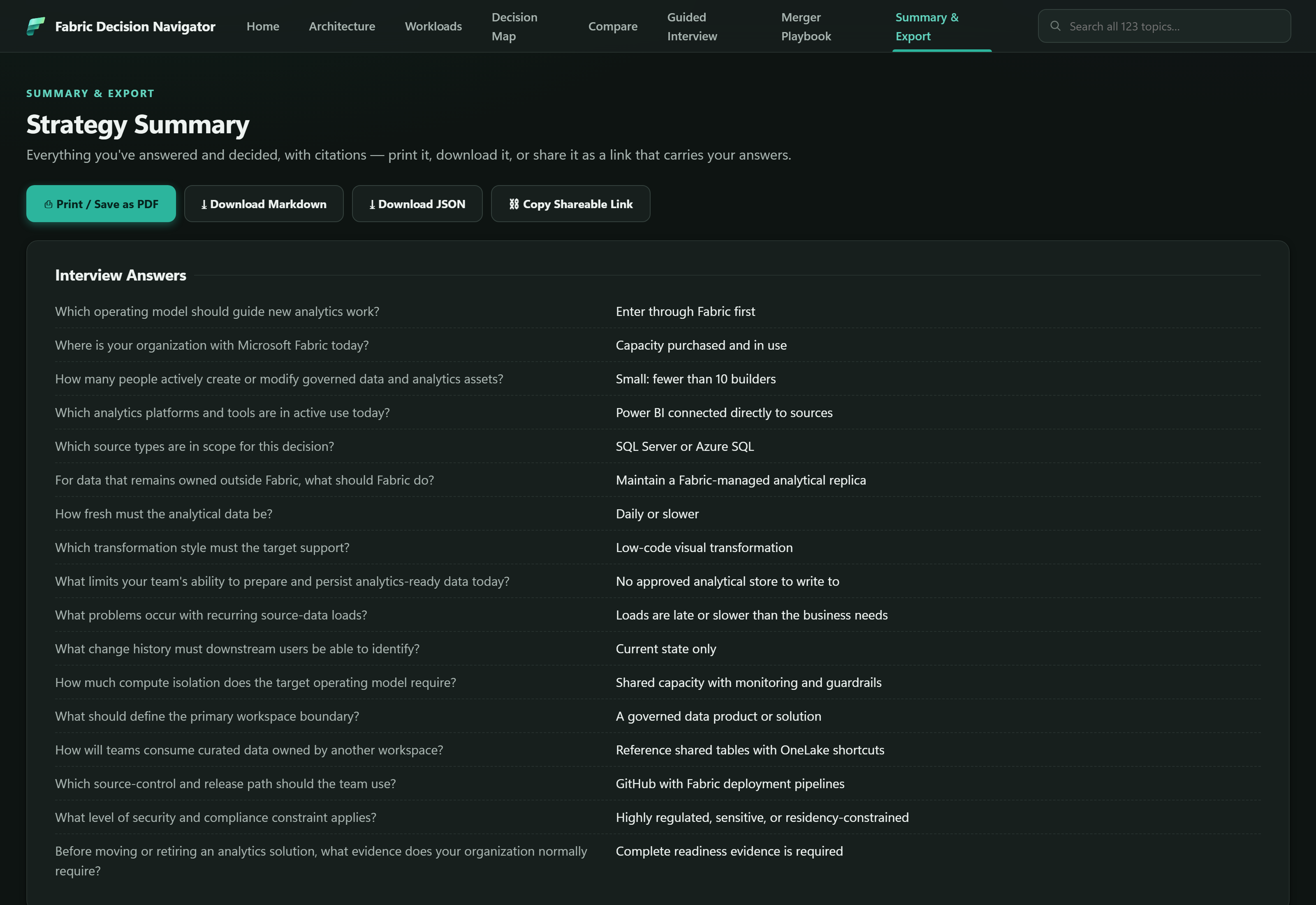Click 'Highly regulated, sensitive, or residency-constrained'
The image size is (1316, 905).
point(762,818)
